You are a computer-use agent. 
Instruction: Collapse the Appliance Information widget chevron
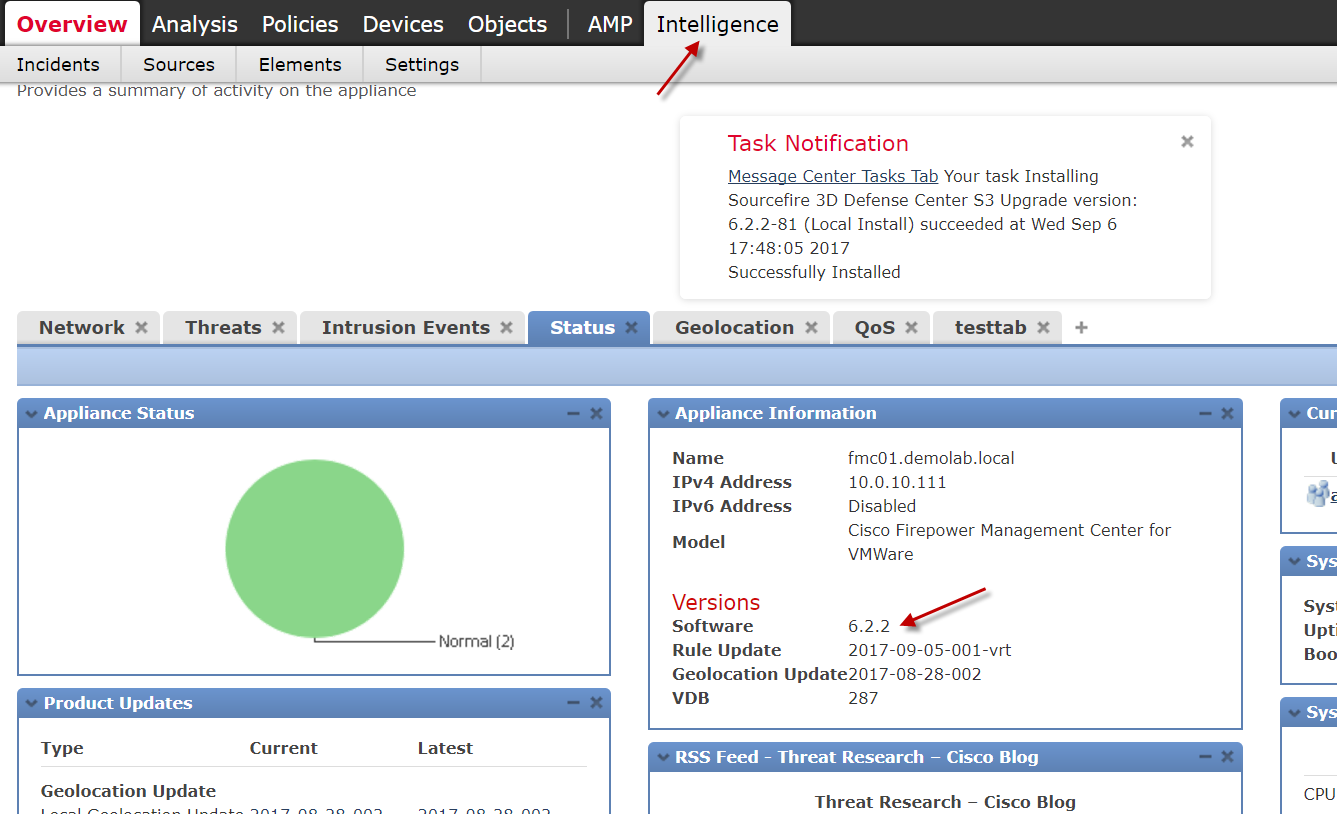click(662, 414)
